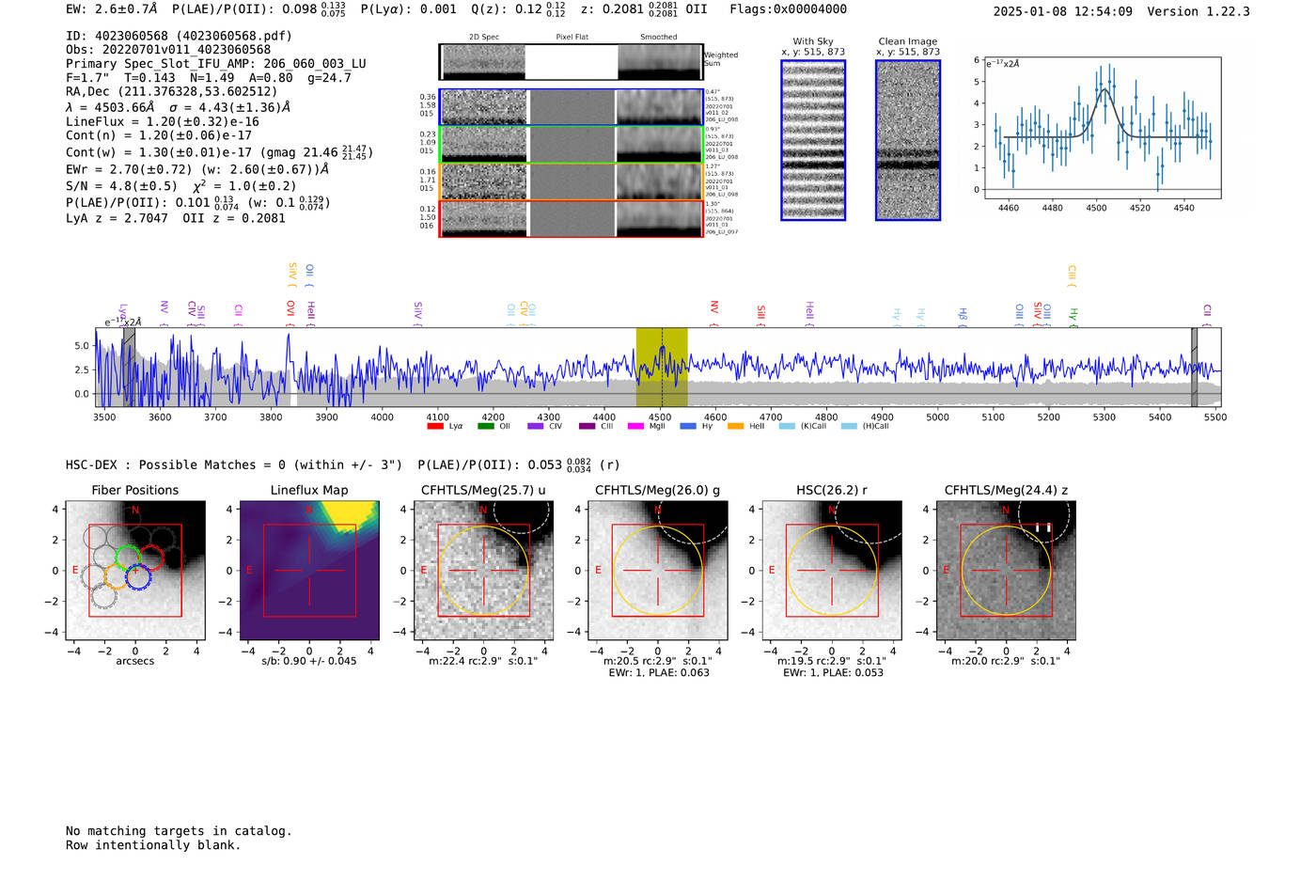Click the magenta MgII legend swatch
Image resolution: width=1316 pixels, height=896 pixels.
tap(635, 426)
